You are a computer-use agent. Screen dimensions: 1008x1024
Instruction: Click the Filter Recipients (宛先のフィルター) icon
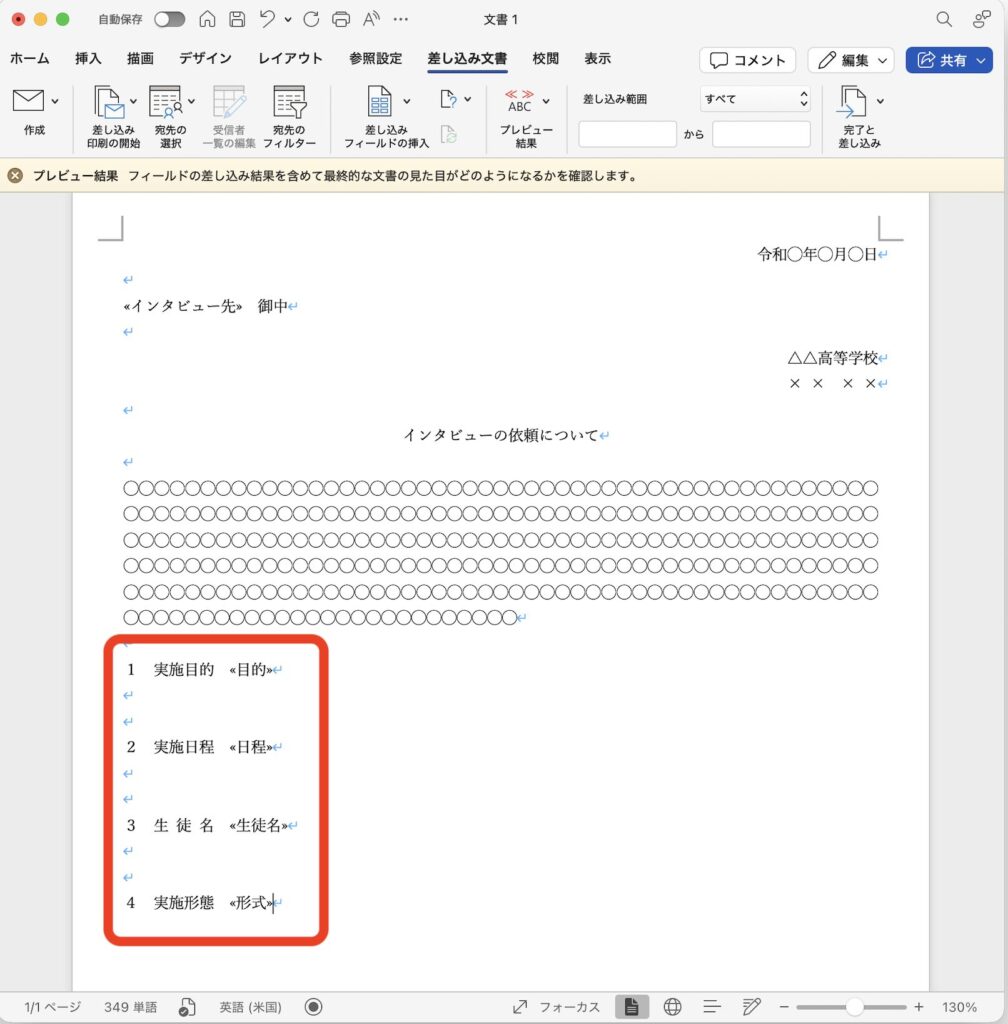click(289, 102)
